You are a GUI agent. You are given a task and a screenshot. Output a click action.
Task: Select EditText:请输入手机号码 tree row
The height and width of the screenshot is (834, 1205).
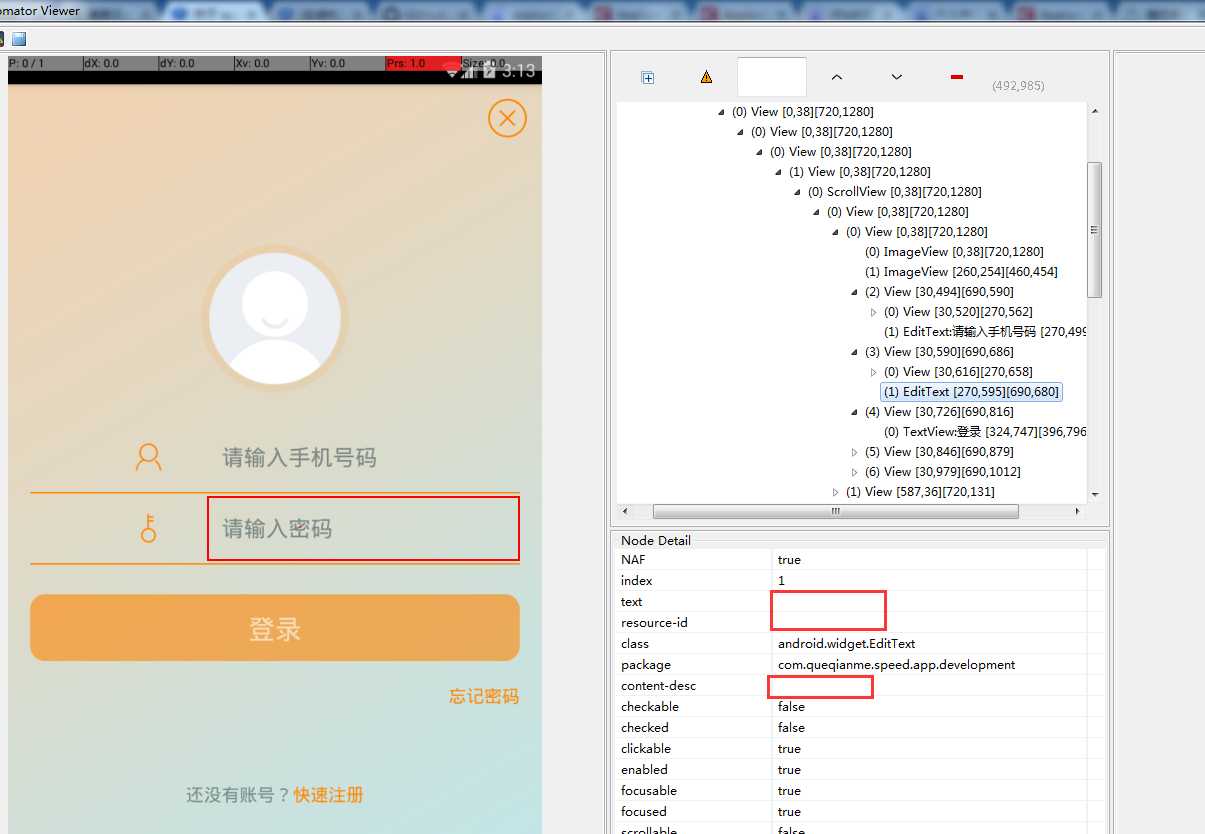[985, 331]
